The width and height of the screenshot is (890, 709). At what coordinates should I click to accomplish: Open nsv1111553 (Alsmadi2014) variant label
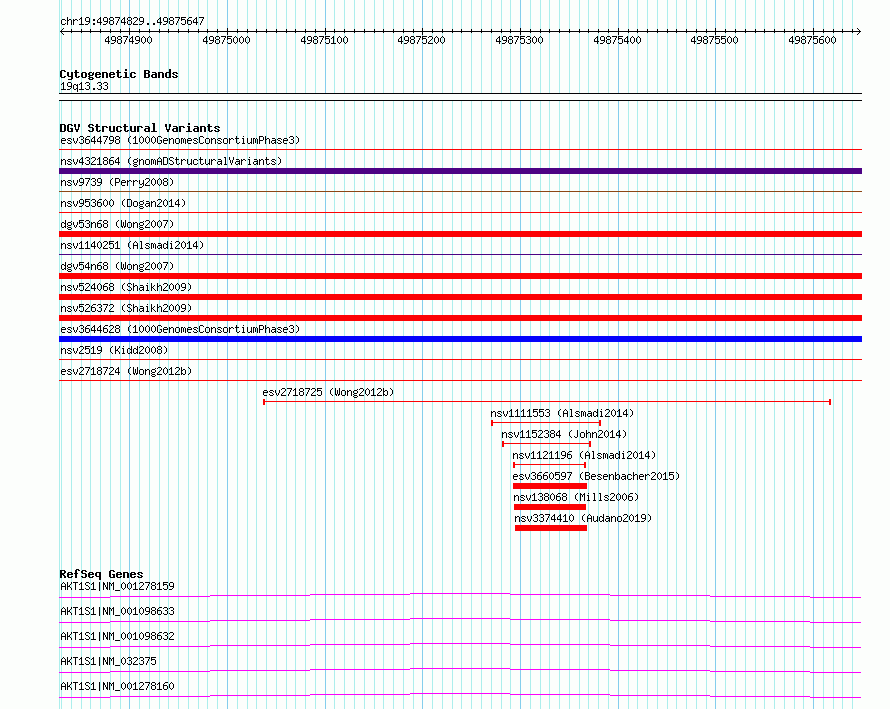(562, 413)
